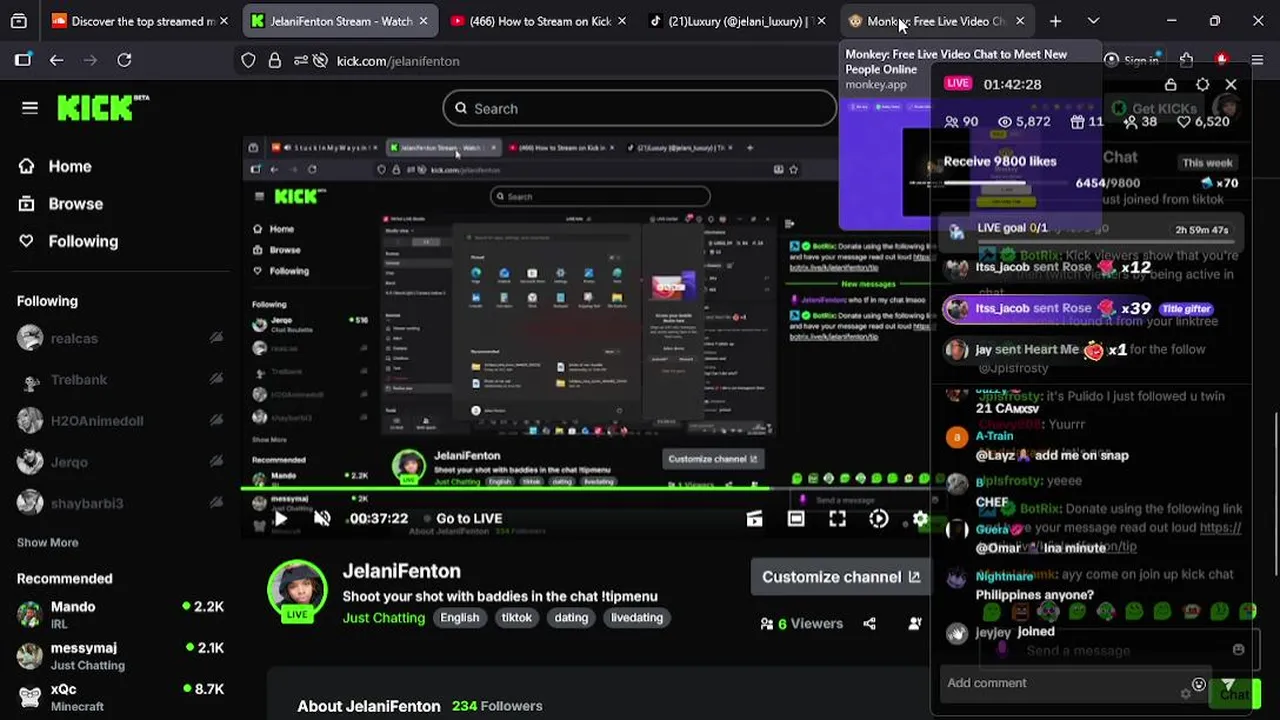Open player settings gear
The image size is (1280, 720).
pos(920,518)
